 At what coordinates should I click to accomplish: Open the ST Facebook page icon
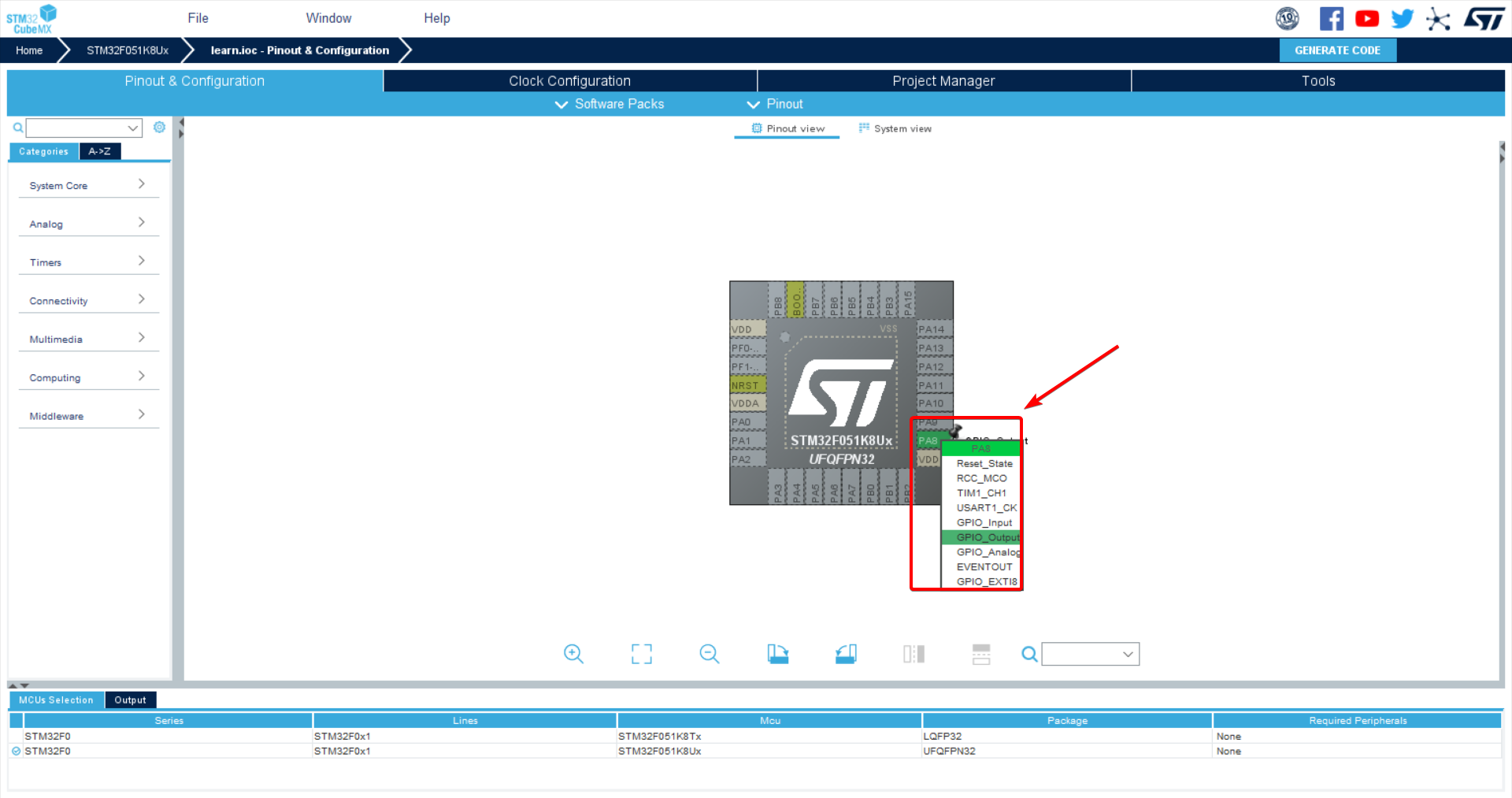coord(1331,19)
